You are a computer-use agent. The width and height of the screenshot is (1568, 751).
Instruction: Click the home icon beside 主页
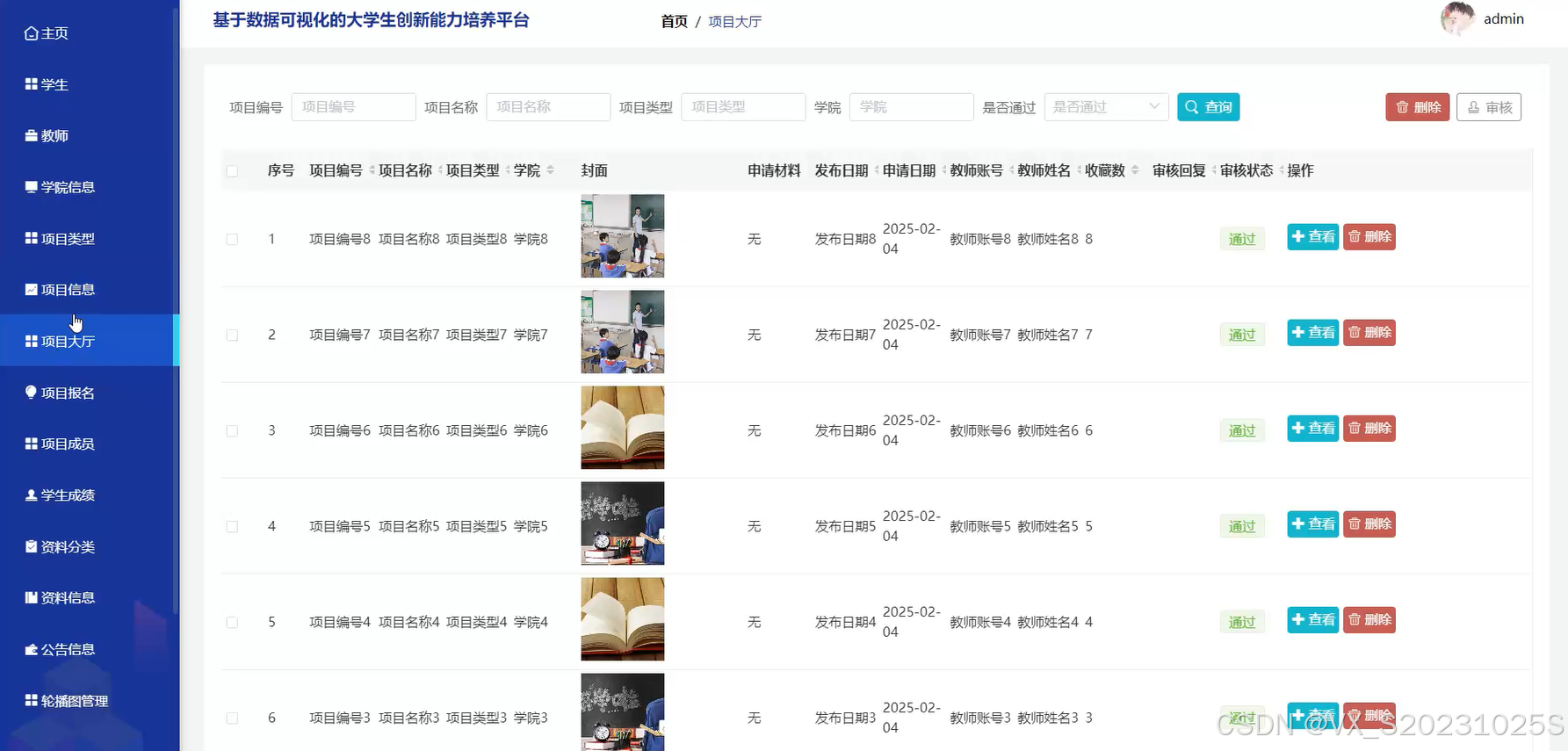point(32,33)
